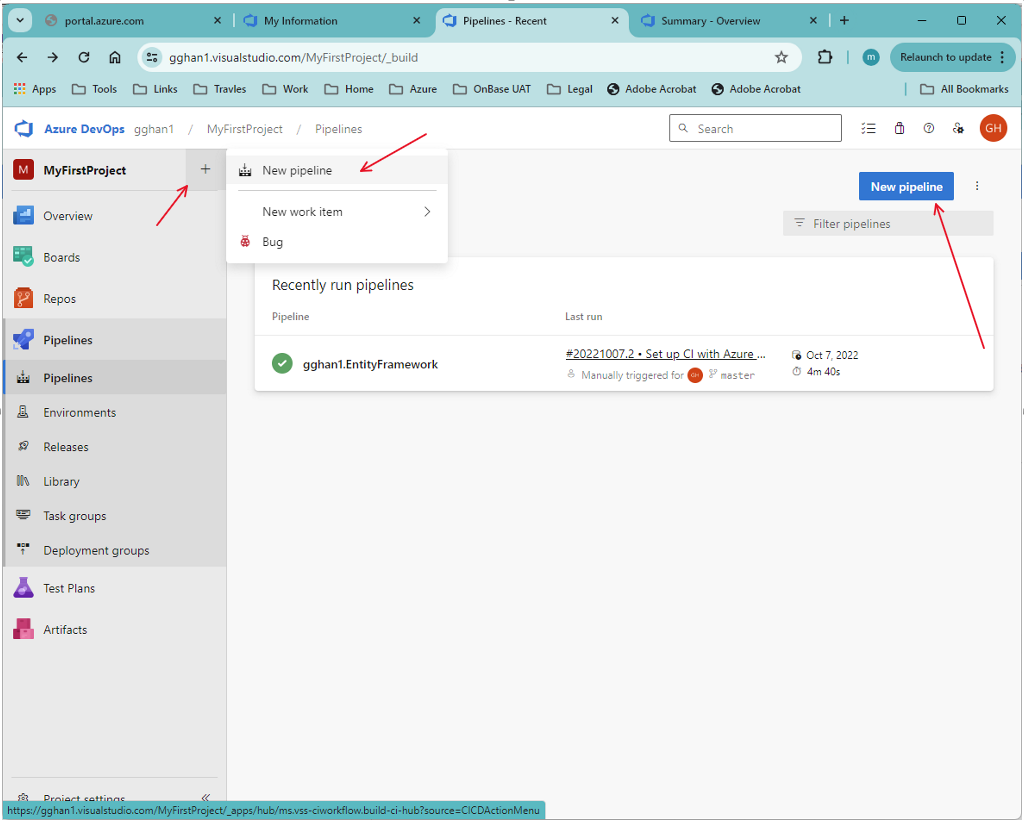Collapse the sidebar using the chevron
1024x821 pixels.
tap(206, 798)
